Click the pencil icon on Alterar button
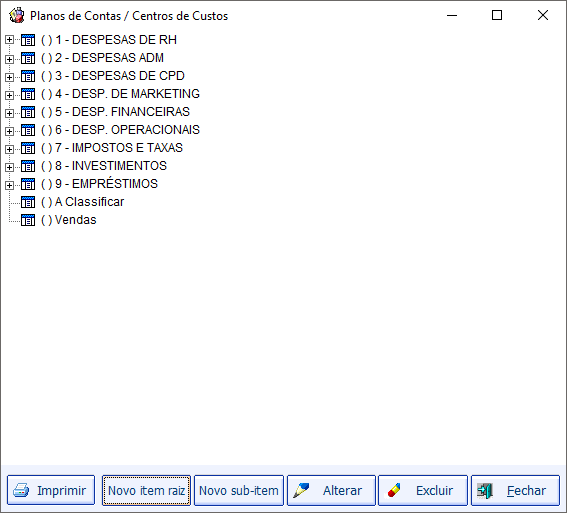 tap(301, 491)
